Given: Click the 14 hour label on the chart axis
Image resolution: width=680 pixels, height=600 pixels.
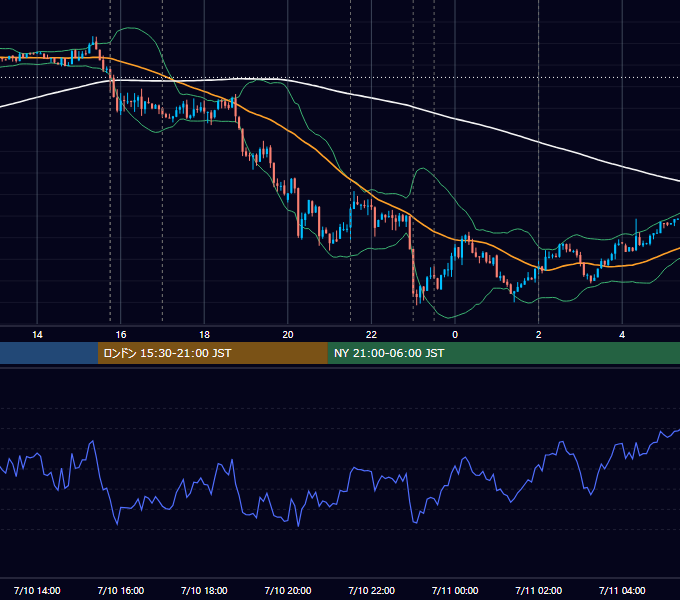Looking at the screenshot, I should (37, 335).
